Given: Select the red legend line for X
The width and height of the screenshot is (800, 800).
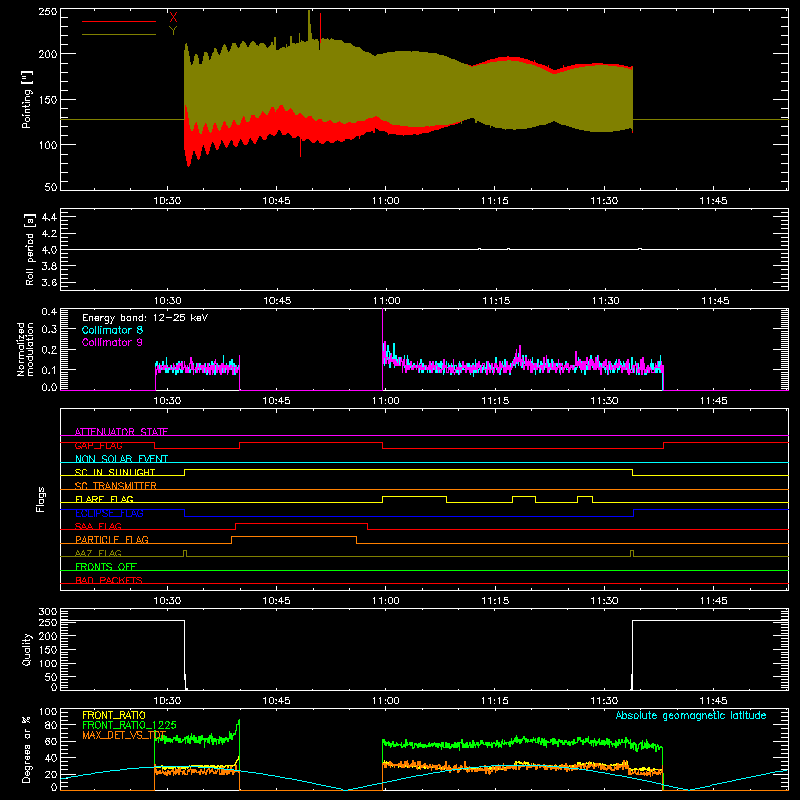Looking at the screenshot, I should (119, 21).
